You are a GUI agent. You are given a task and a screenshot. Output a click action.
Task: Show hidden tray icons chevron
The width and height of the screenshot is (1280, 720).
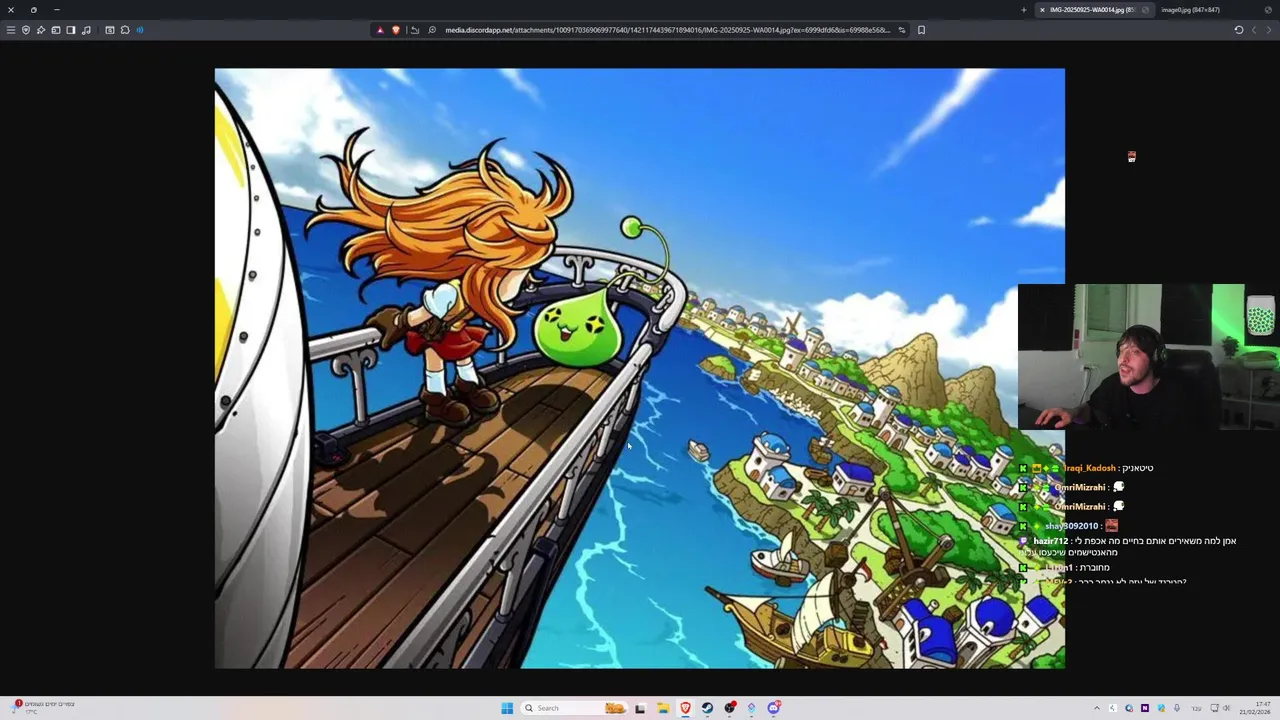click(1097, 708)
